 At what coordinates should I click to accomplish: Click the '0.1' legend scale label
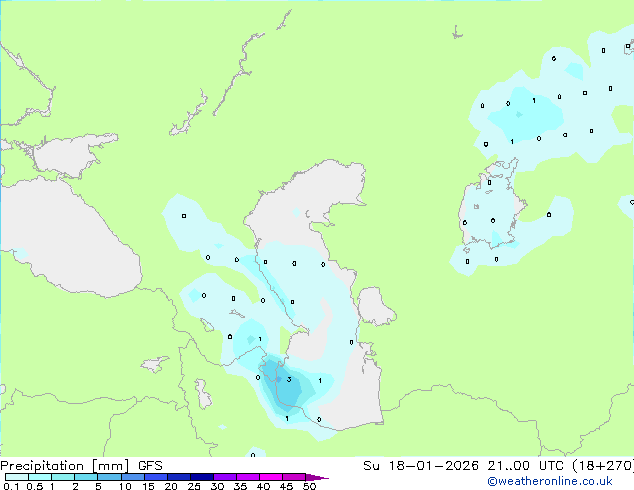(11, 486)
